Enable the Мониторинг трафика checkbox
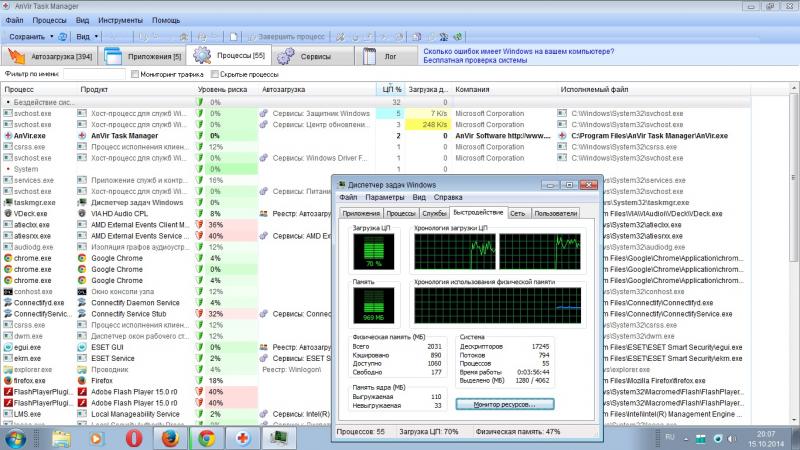Viewport: 800px width, 450px height. pos(136,74)
